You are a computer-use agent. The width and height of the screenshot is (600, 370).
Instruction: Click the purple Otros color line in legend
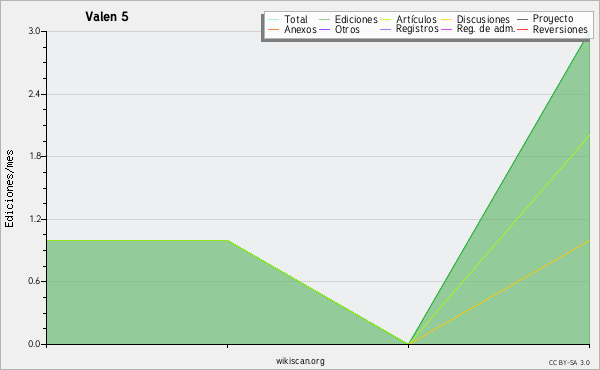point(324,29)
